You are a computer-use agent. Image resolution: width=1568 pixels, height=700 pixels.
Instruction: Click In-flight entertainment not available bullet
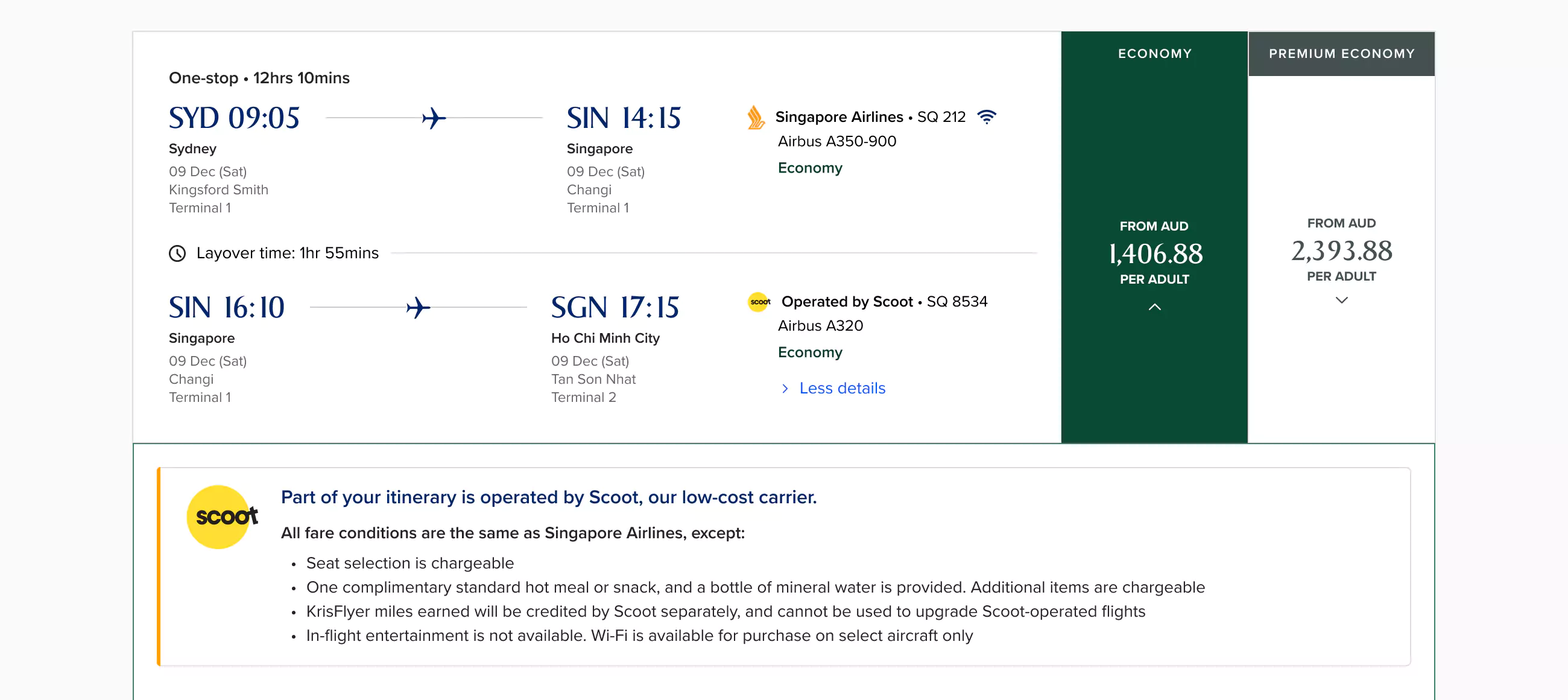(x=639, y=635)
